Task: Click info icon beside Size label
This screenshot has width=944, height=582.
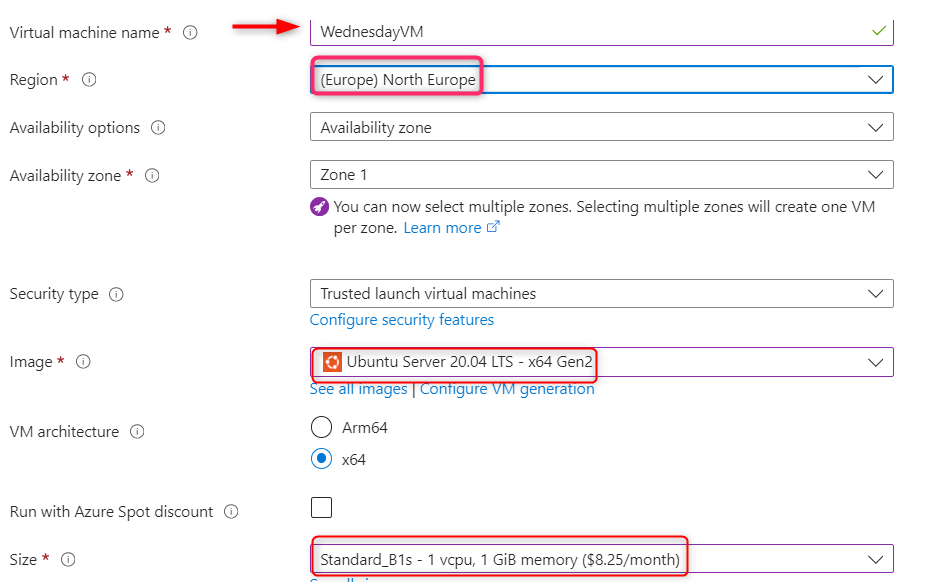Action: click(69, 560)
